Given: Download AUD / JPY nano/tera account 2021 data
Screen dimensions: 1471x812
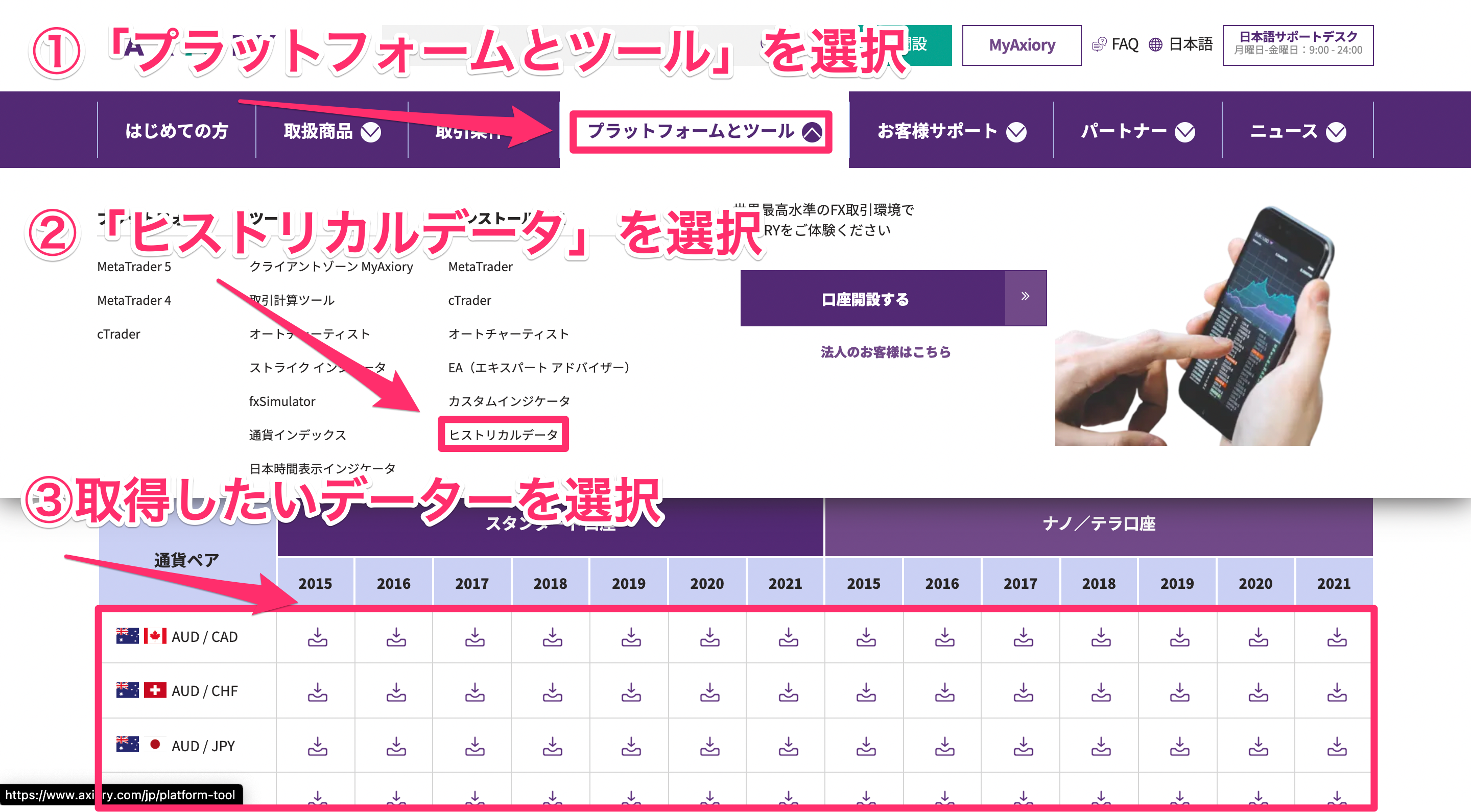Looking at the screenshot, I should [1337, 746].
